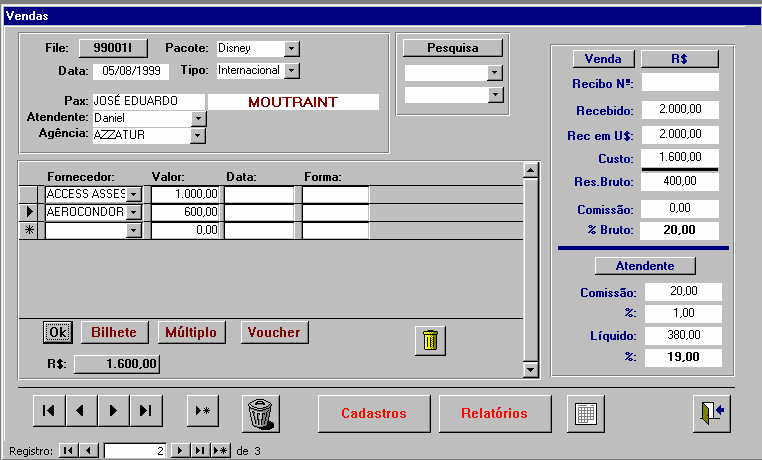This screenshot has width=762, height=460.
Task: Click scroll-up arrow of supplier list scrollbar
Action: click(x=531, y=170)
